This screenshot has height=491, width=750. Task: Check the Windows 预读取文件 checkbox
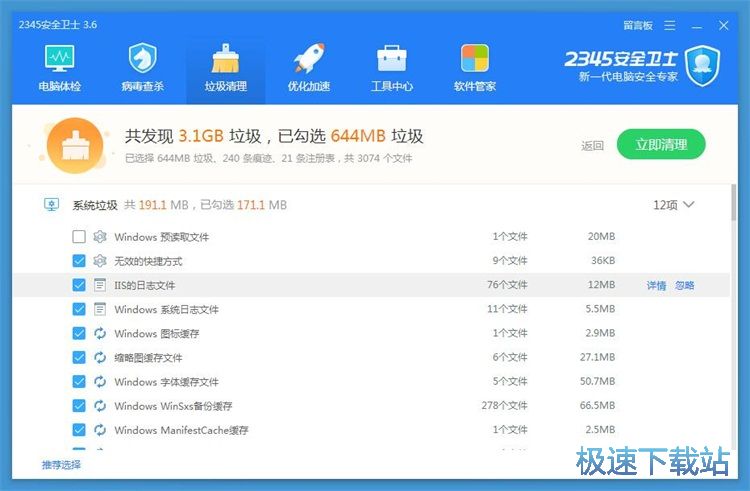[x=79, y=236]
